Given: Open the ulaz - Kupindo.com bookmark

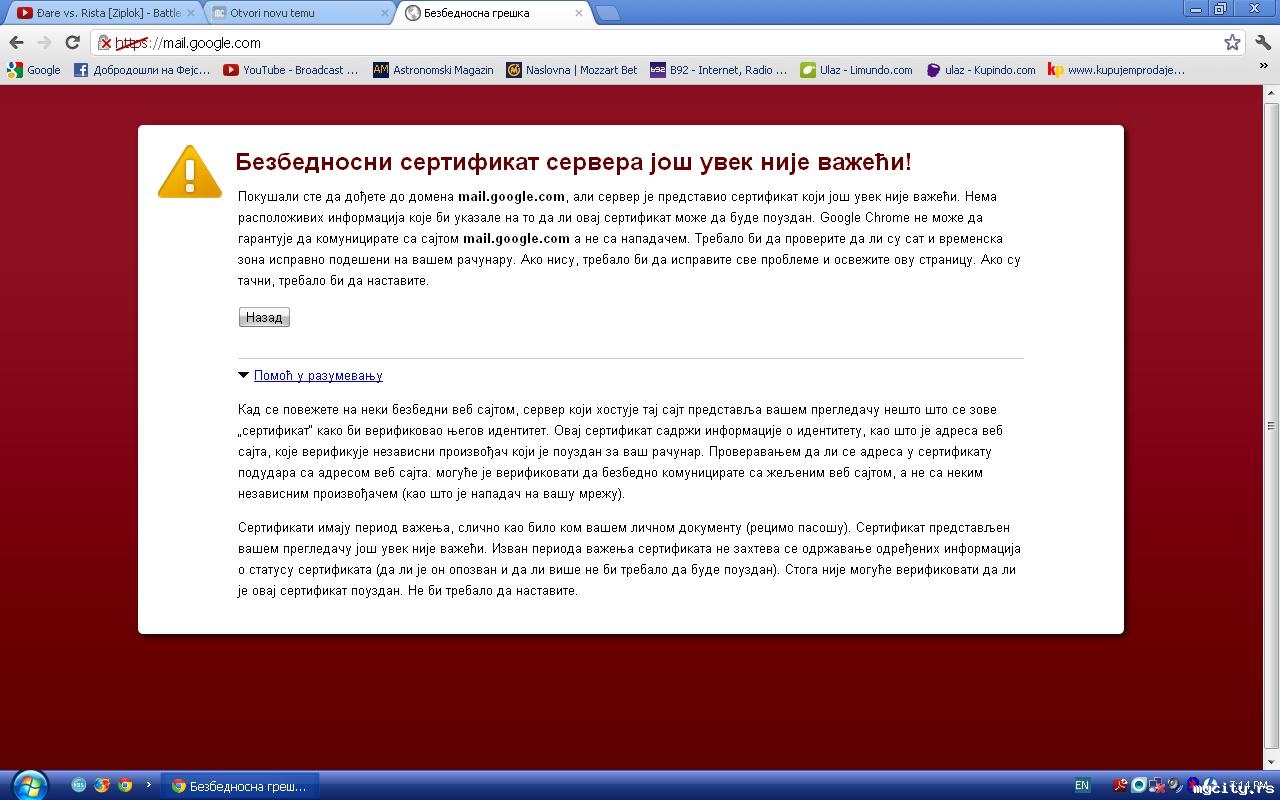Looking at the screenshot, I should [x=981, y=70].
